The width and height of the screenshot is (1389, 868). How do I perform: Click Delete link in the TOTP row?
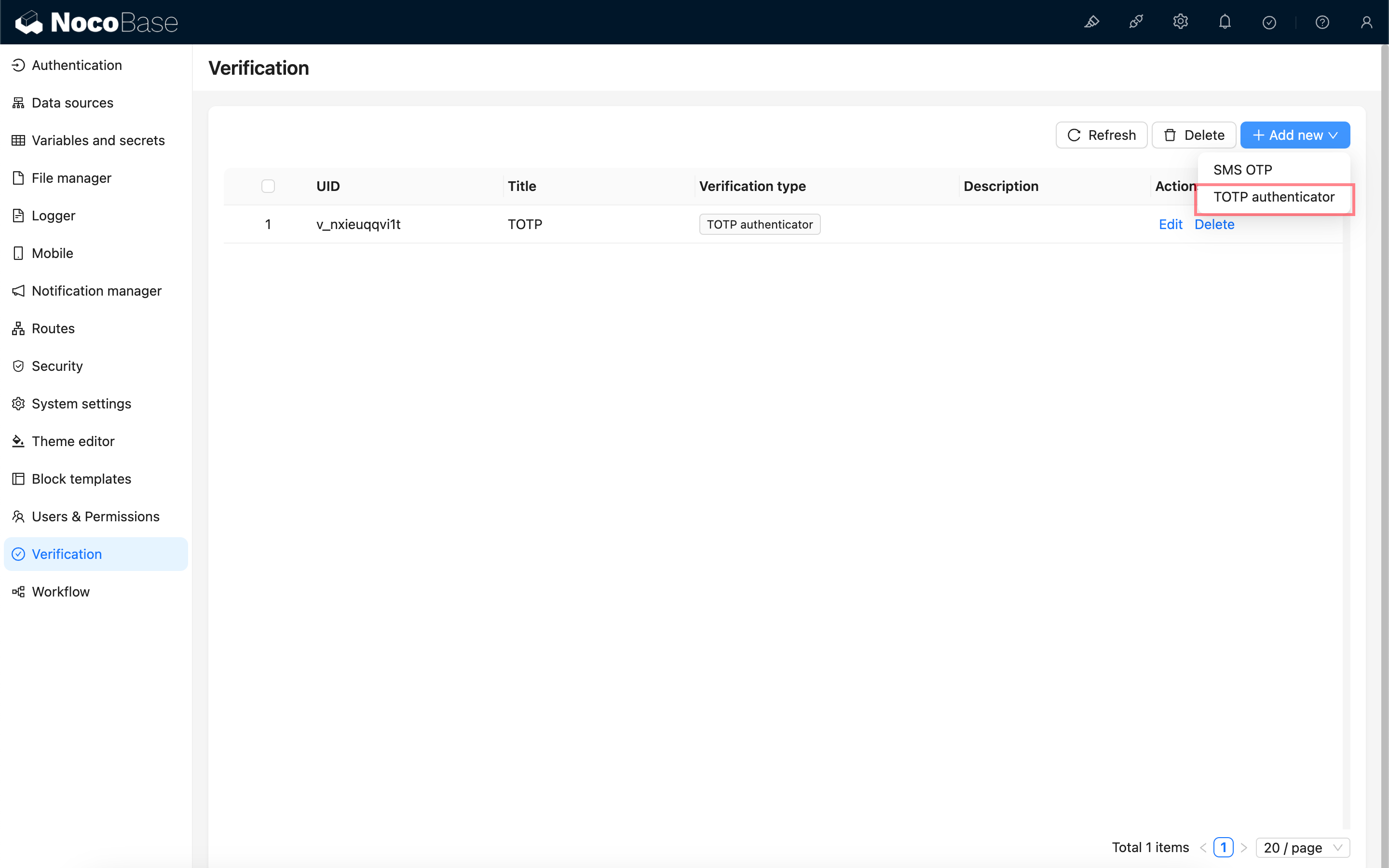coord(1214,224)
